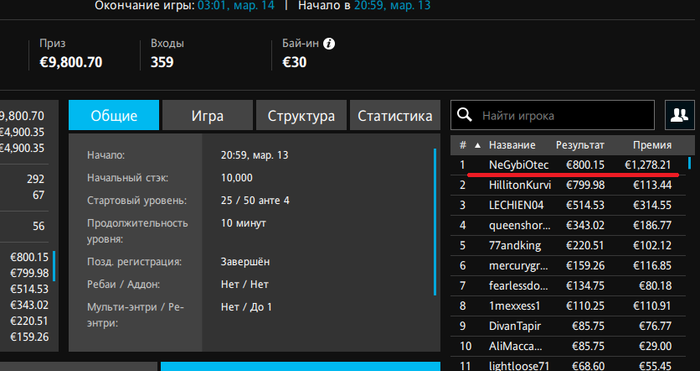Click the €113.44 bounty value

pos(652,185)
